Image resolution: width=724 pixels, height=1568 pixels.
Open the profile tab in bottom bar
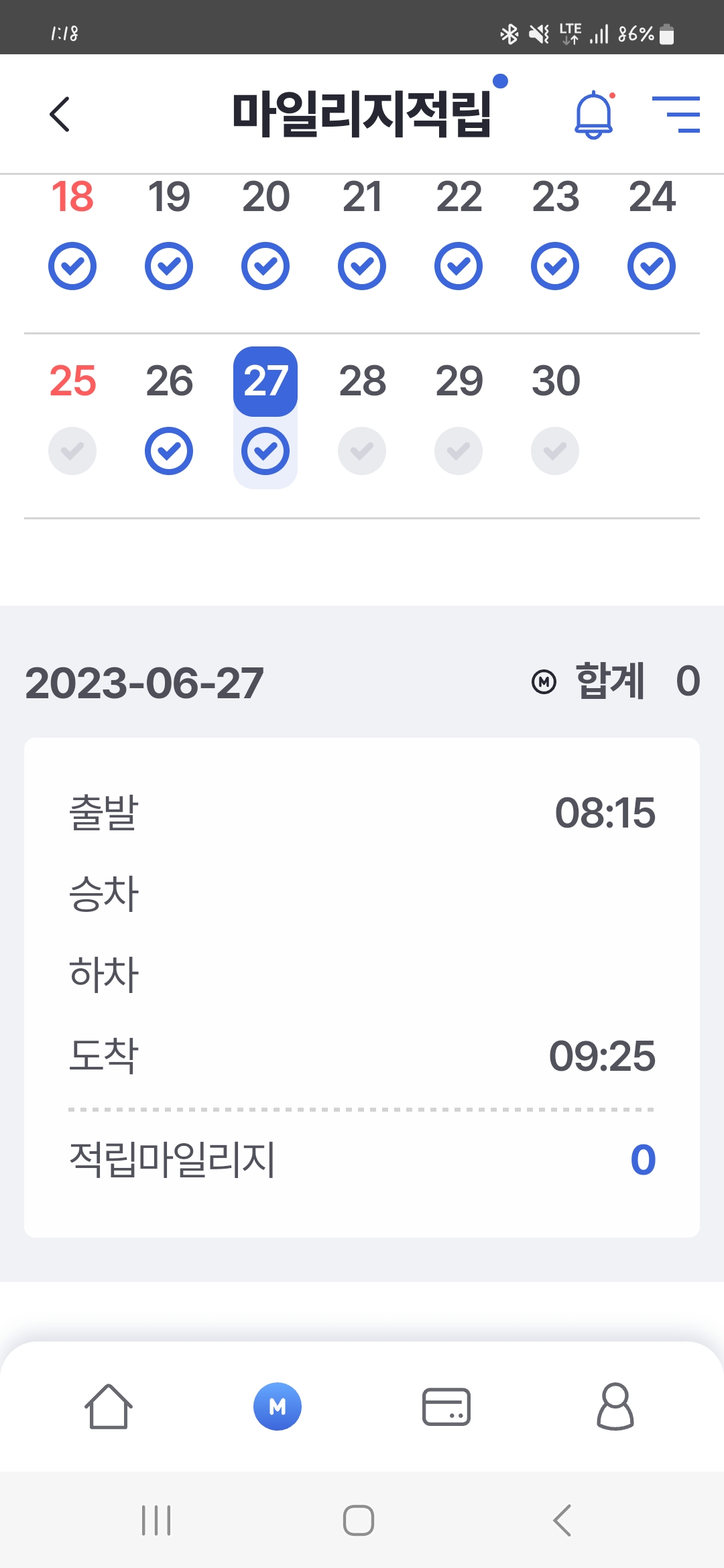pyautogui.click(x=615, y=1406)
